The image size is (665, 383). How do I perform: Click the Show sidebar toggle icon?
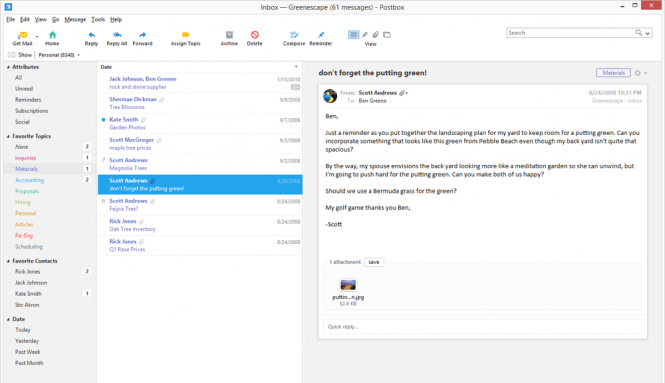coord(11,55)
